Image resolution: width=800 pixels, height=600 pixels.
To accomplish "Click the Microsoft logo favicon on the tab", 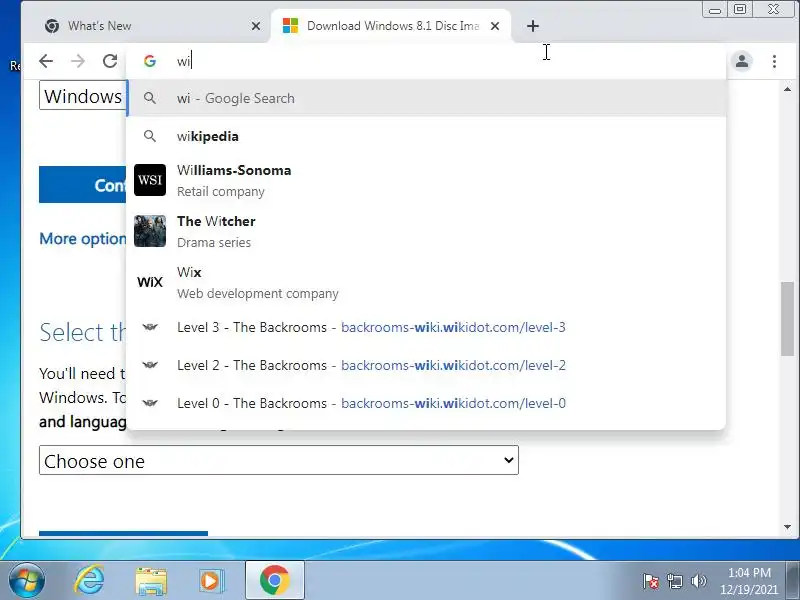I will 290,26.
